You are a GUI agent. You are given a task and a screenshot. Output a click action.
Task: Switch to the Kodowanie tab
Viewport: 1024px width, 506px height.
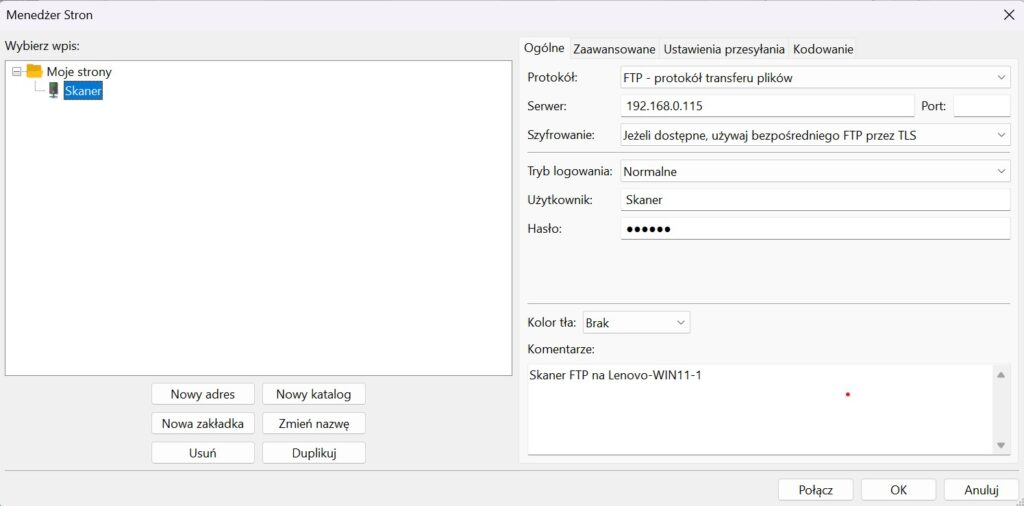click(x=823, y=49)
